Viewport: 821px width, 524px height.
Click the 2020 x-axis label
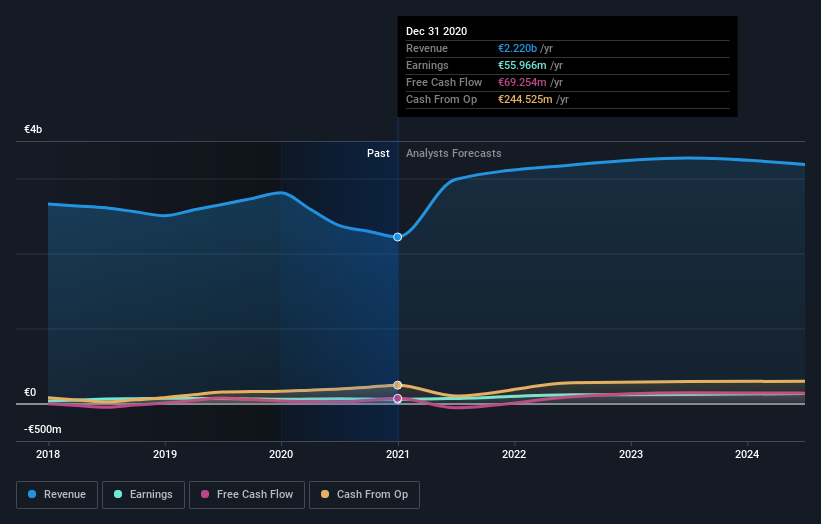click(281, 454)
